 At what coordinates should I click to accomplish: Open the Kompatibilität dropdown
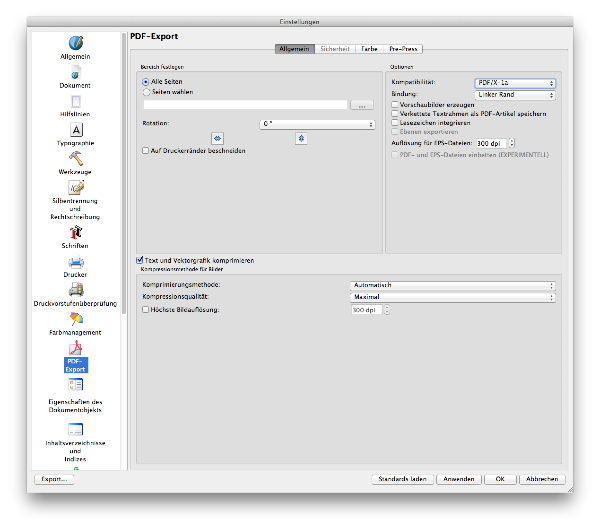[x=514, y=83]
